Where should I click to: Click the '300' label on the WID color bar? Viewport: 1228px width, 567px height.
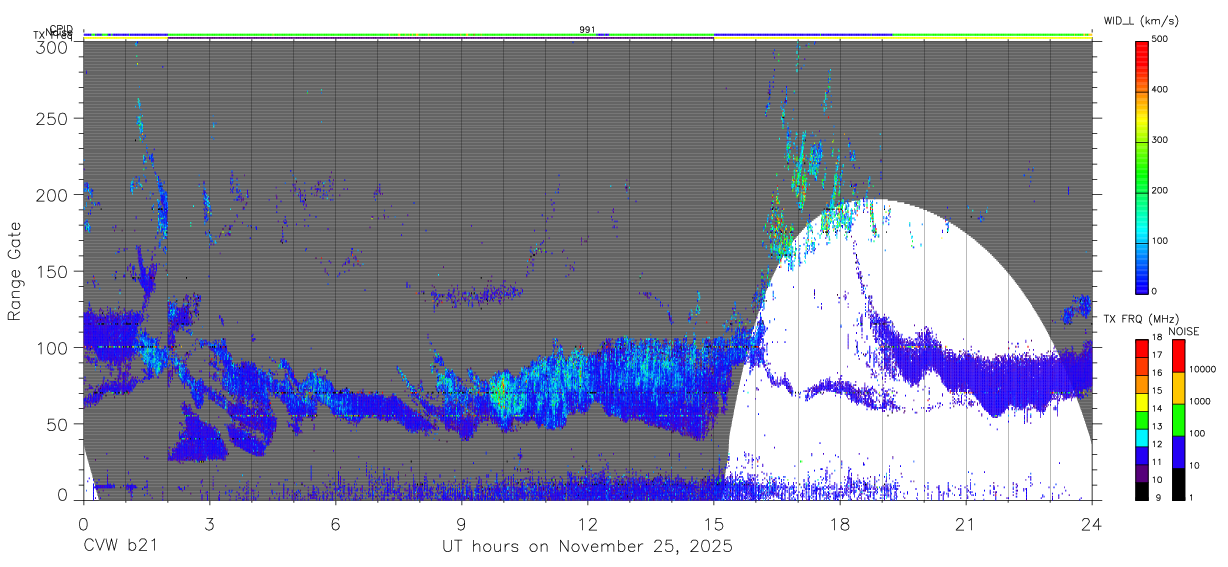(1161, 140)
